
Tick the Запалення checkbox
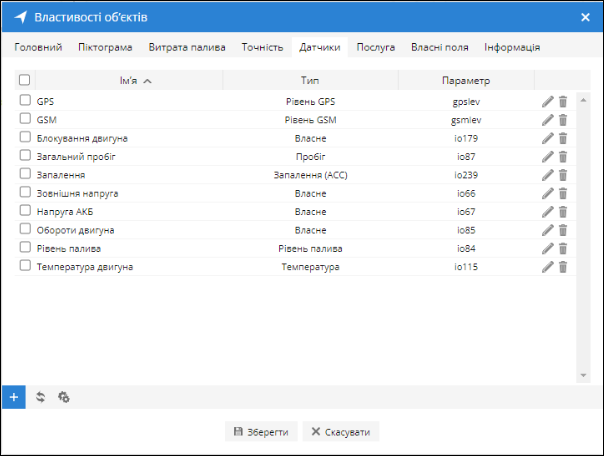point(25,174)
